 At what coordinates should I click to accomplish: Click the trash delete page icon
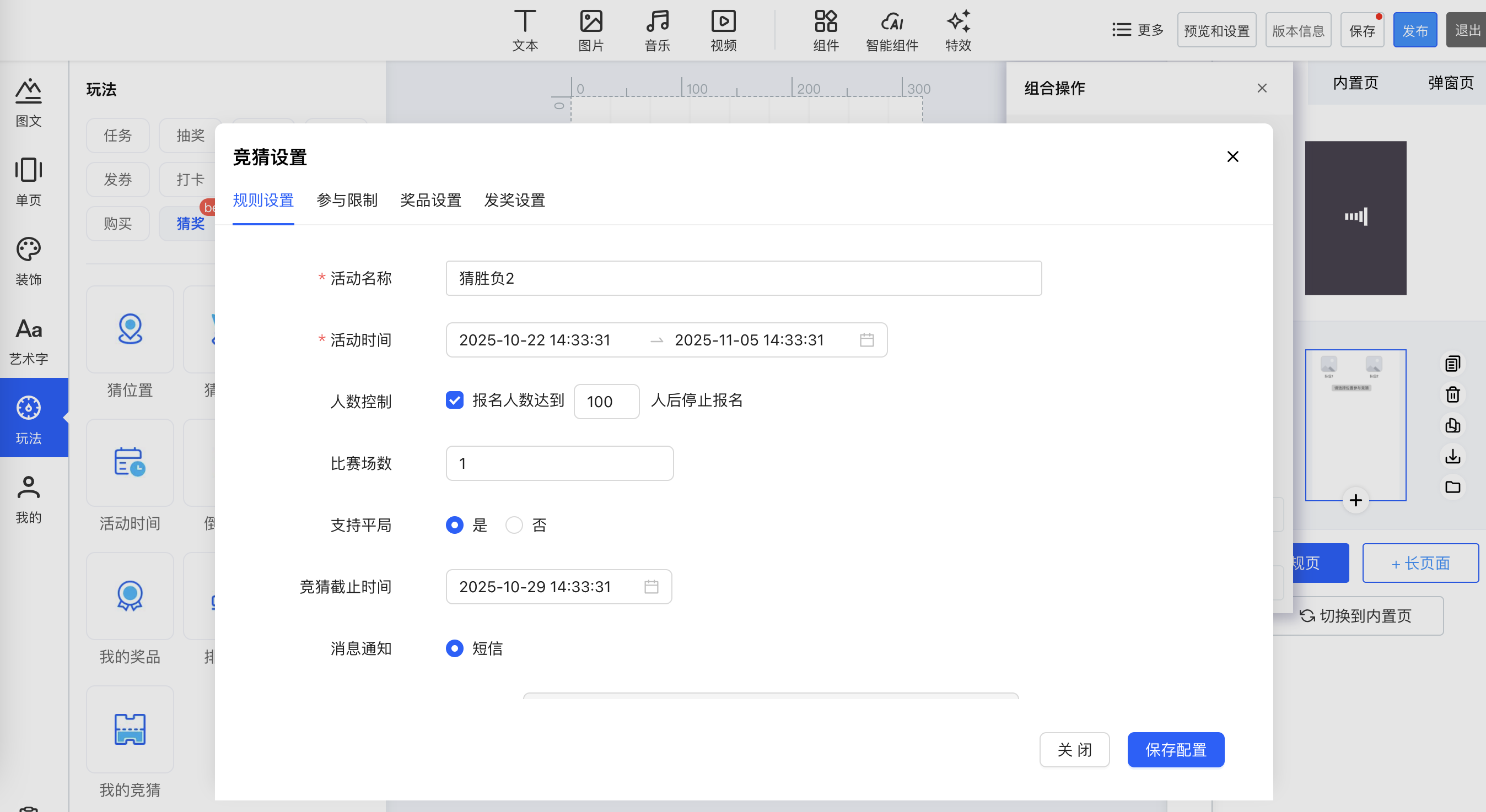(1452, 394)
